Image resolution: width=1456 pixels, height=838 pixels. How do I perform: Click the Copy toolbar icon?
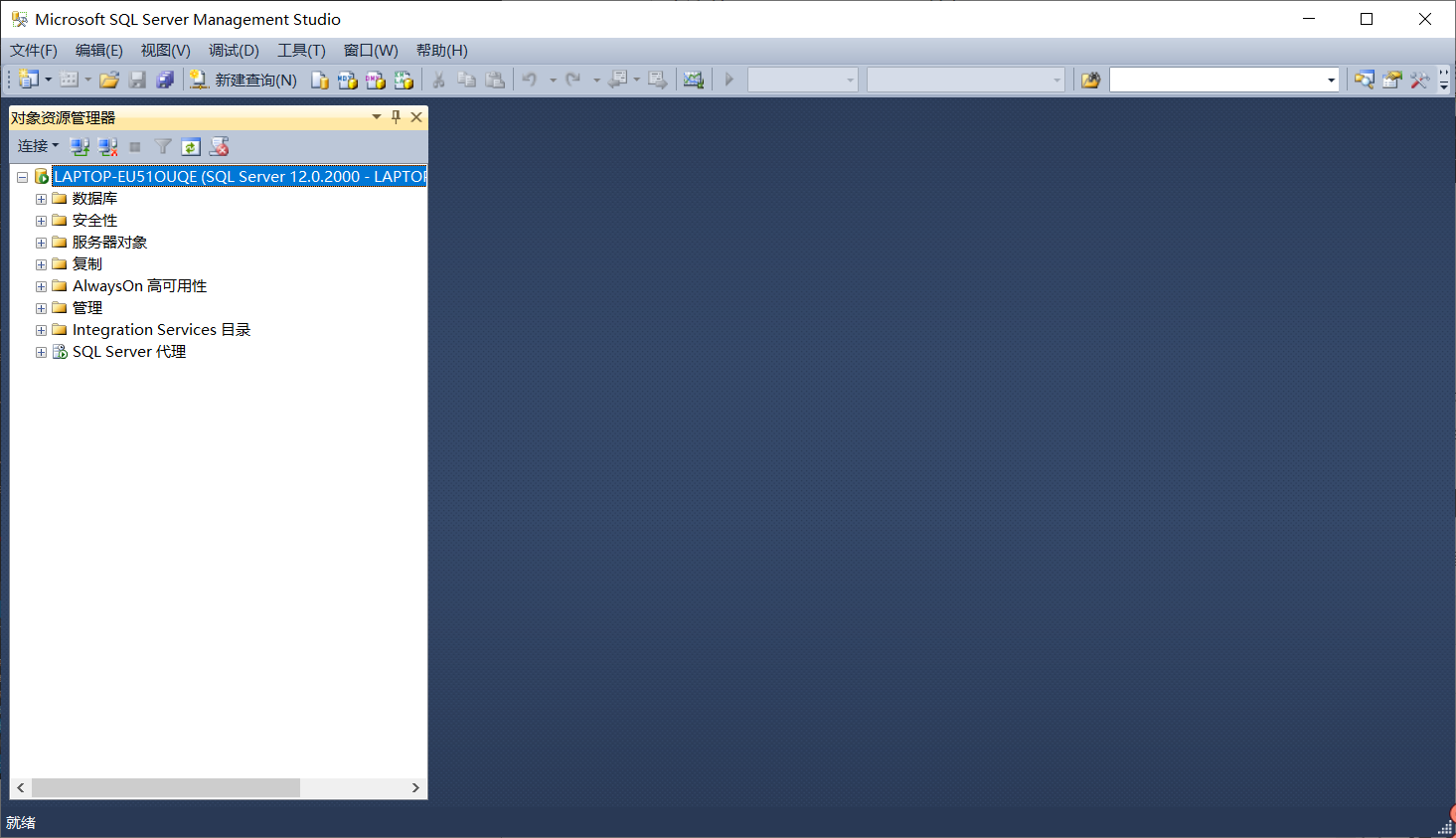click(466, 80)
